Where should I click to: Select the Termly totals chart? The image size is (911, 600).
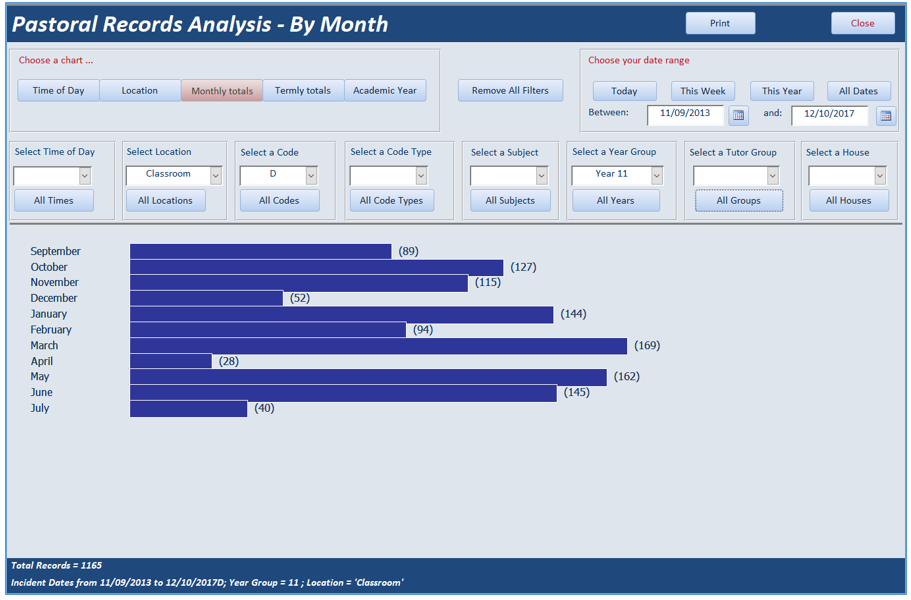tap(303, 91)
